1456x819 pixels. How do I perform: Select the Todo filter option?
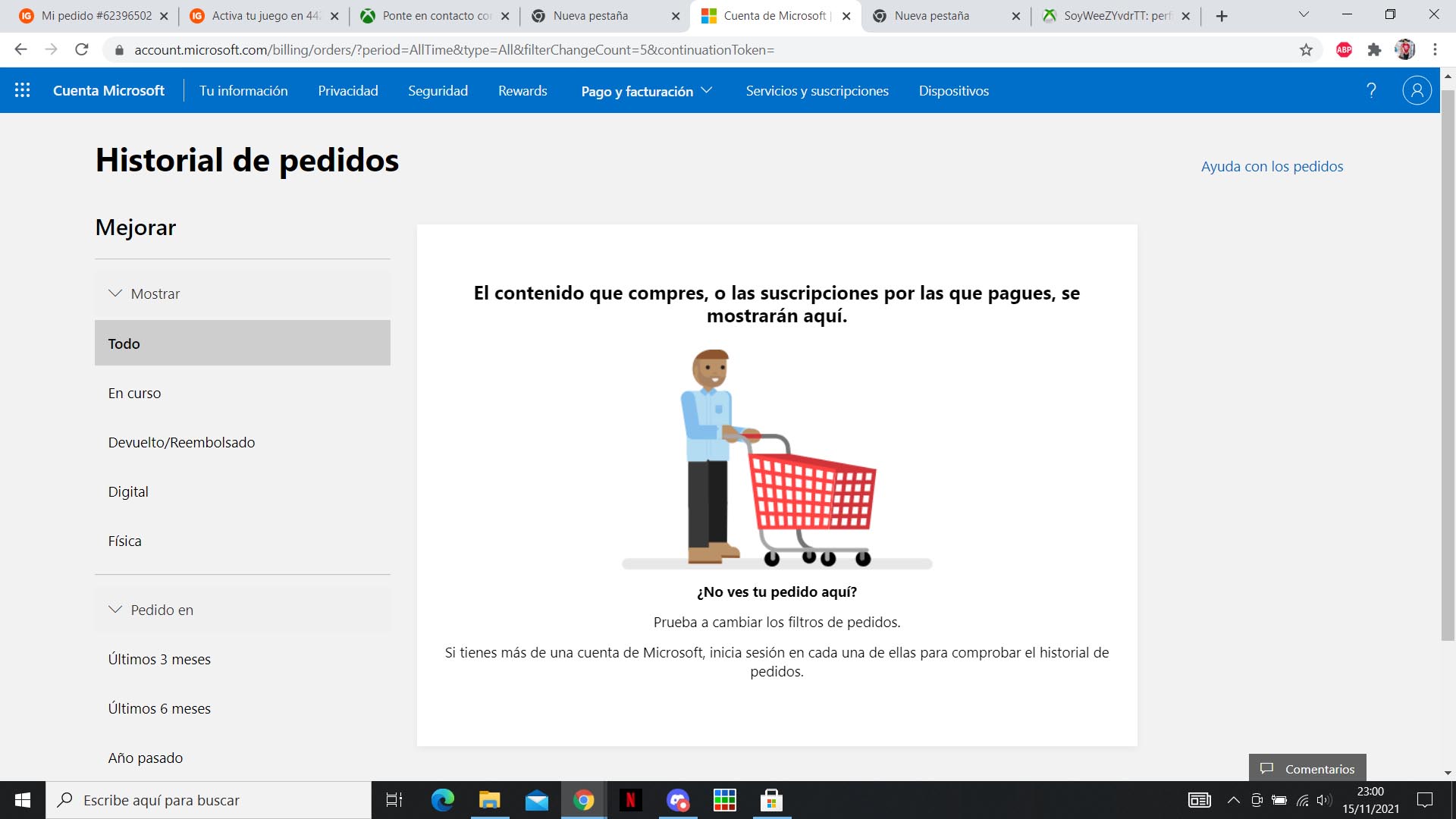coord(242,344)
